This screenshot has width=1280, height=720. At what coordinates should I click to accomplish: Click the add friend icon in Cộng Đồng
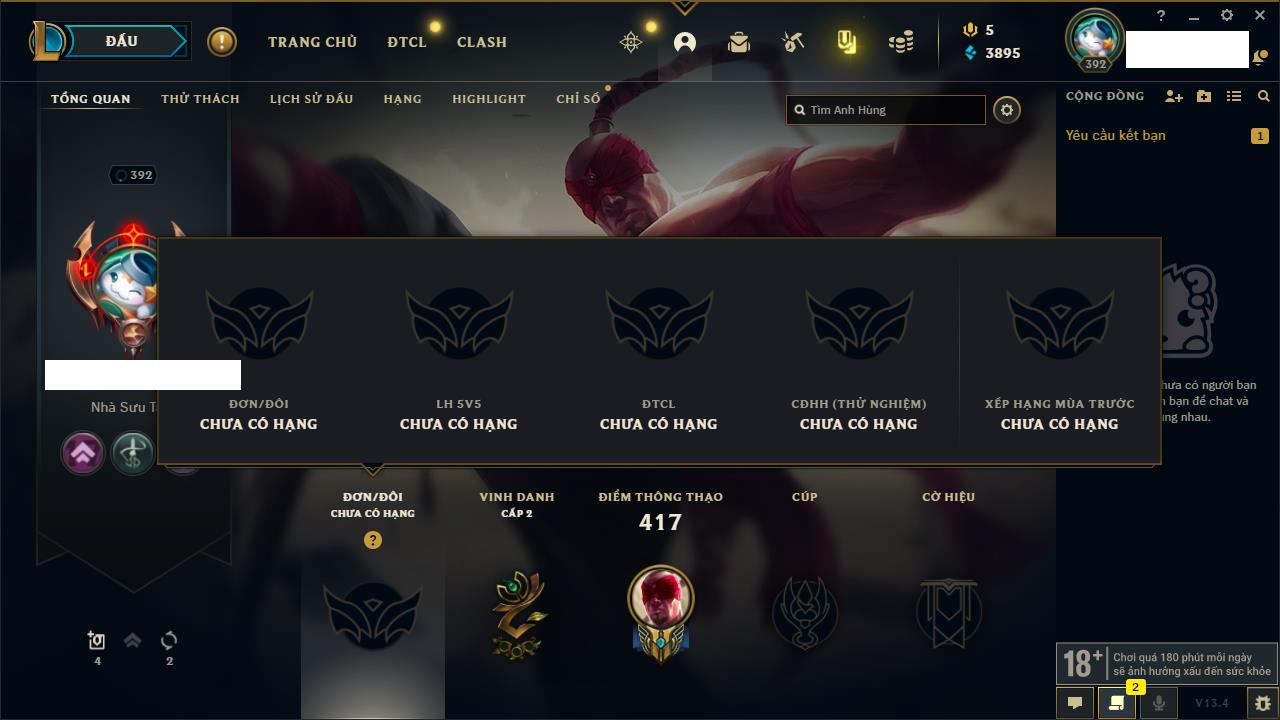coord(1174,96)
